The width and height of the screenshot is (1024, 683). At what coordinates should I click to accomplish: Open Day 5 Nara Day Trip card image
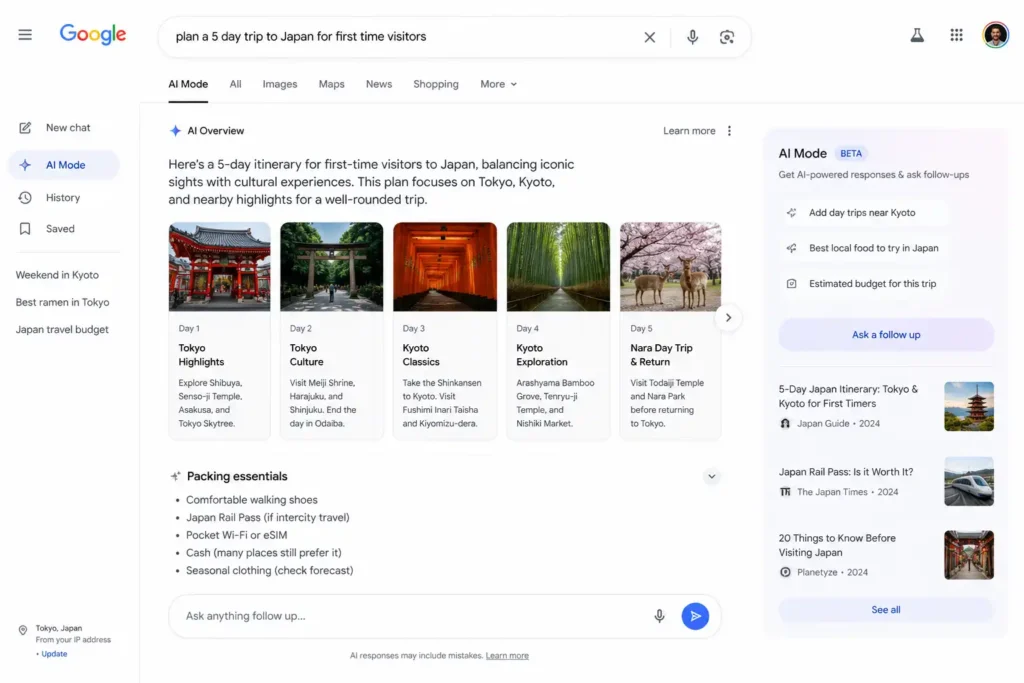pyautogui.click(x=671, y=267)
